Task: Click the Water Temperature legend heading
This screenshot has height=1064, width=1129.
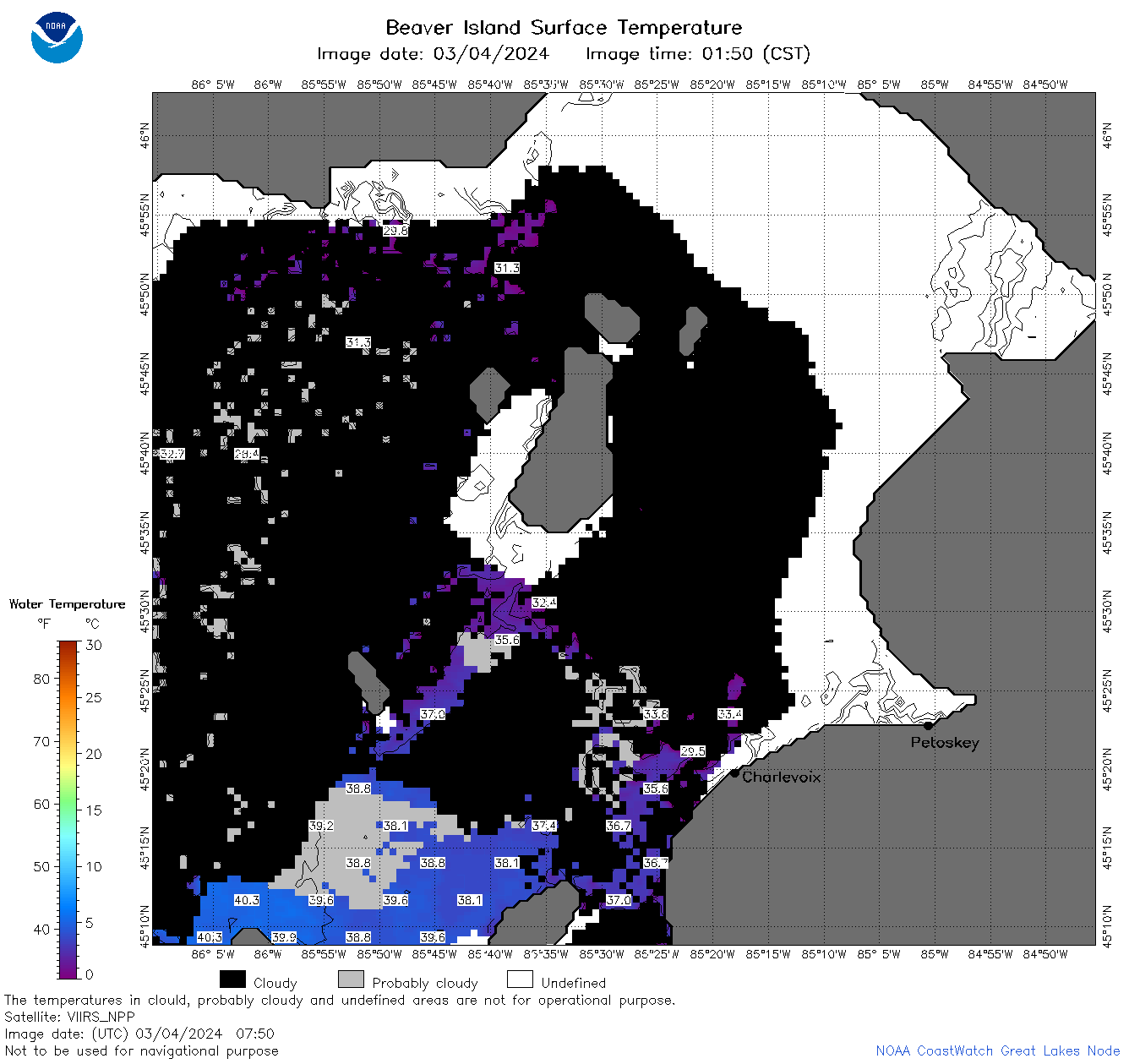Action: tap(68, 604)
